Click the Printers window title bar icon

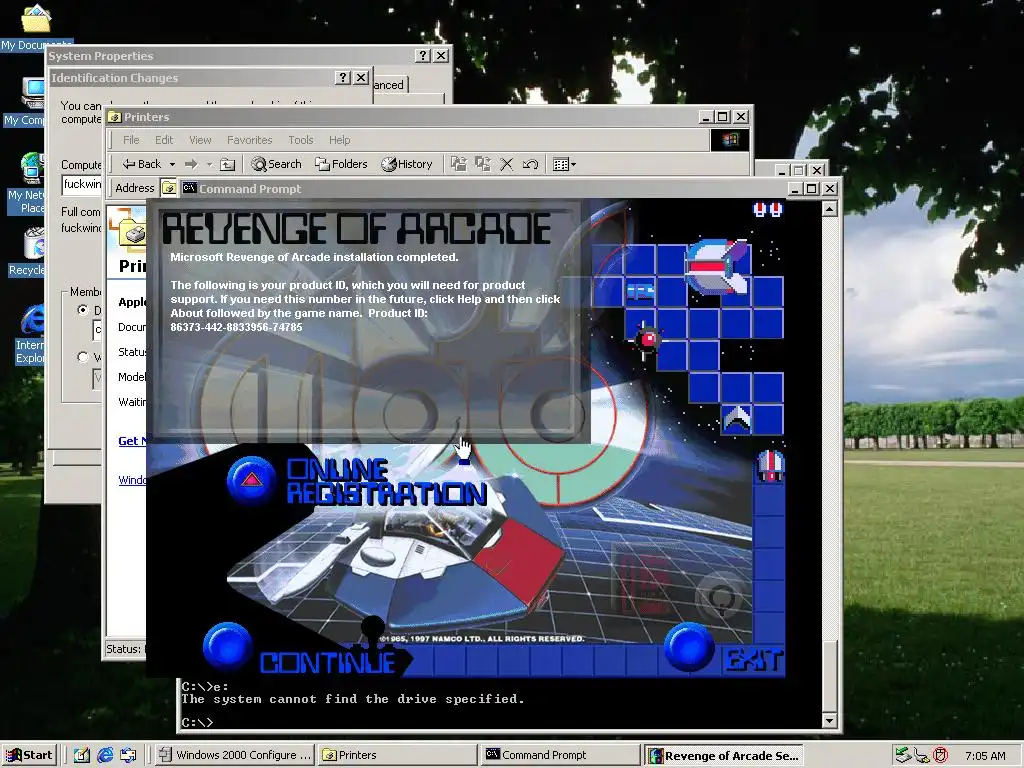(115, 117)
